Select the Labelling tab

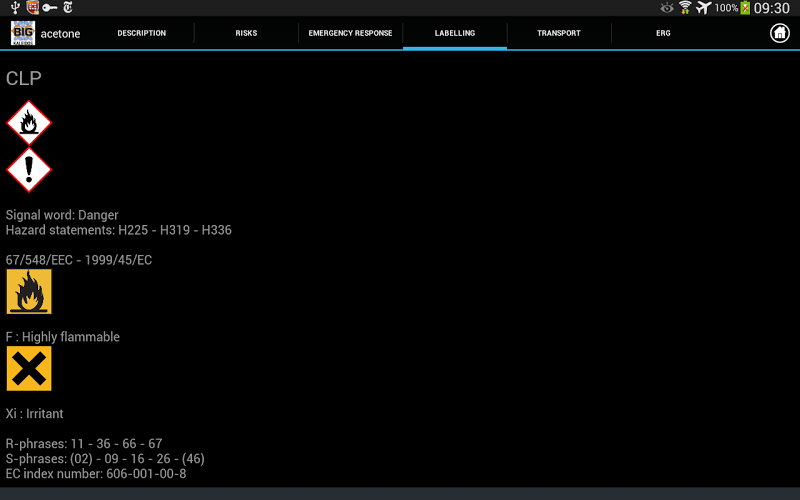[x=455, y=33]
